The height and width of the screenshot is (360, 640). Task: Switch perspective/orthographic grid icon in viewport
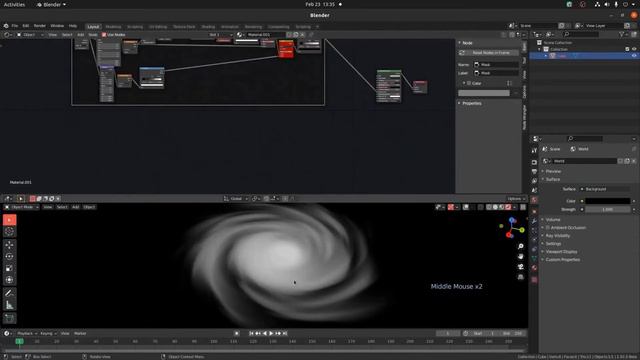coord(520,277)
